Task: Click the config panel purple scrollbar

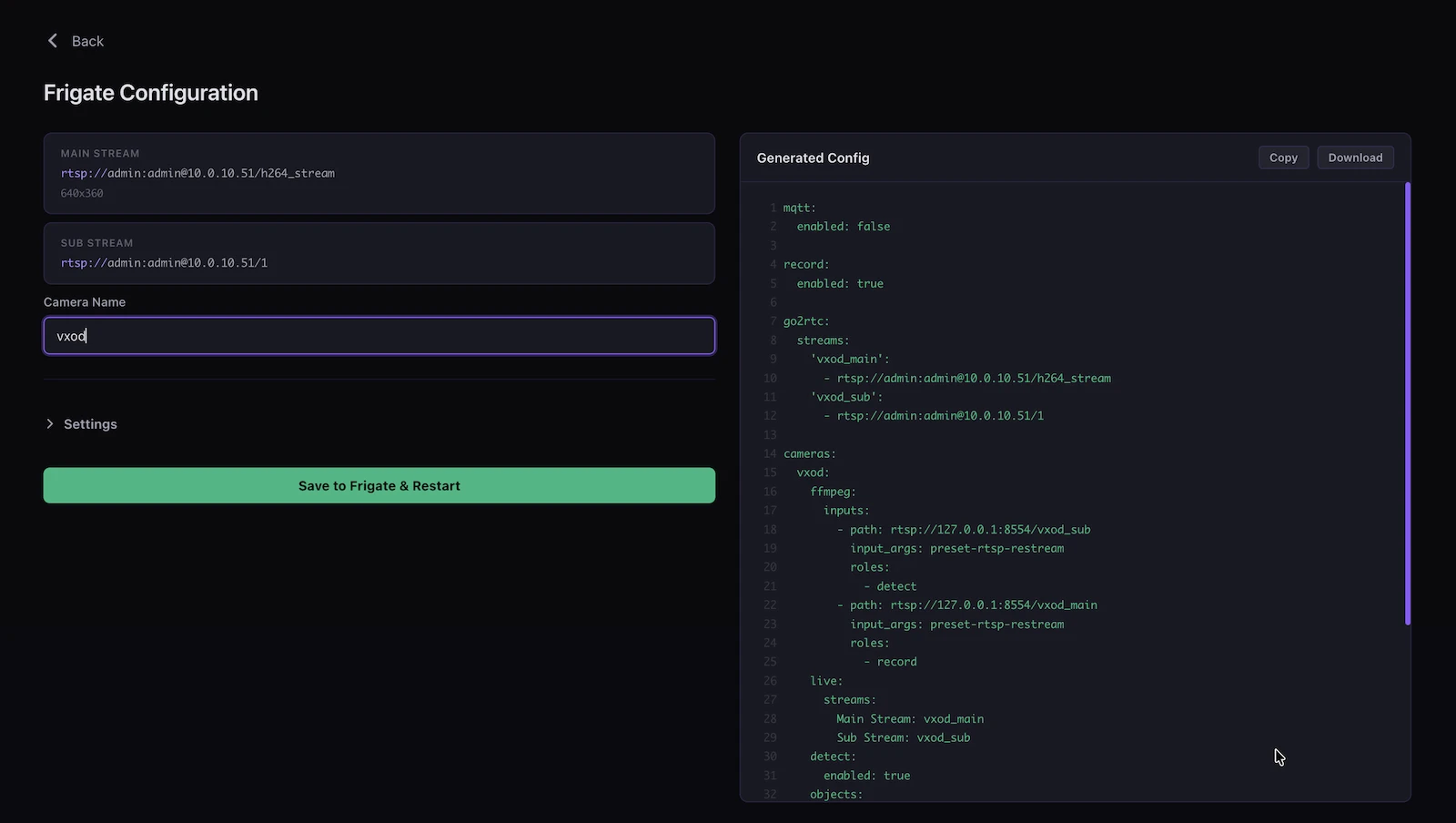Action: [x=1407, y=403]
